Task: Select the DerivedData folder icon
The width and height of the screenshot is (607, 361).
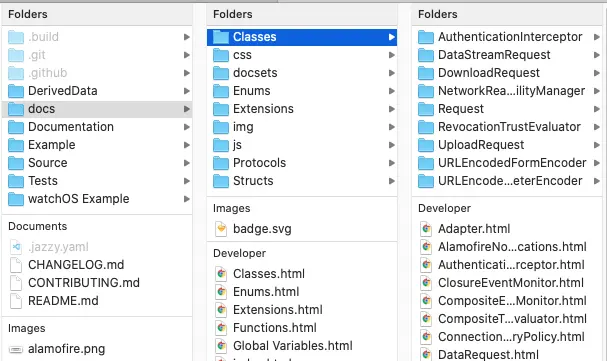Action: pos(16,91)
